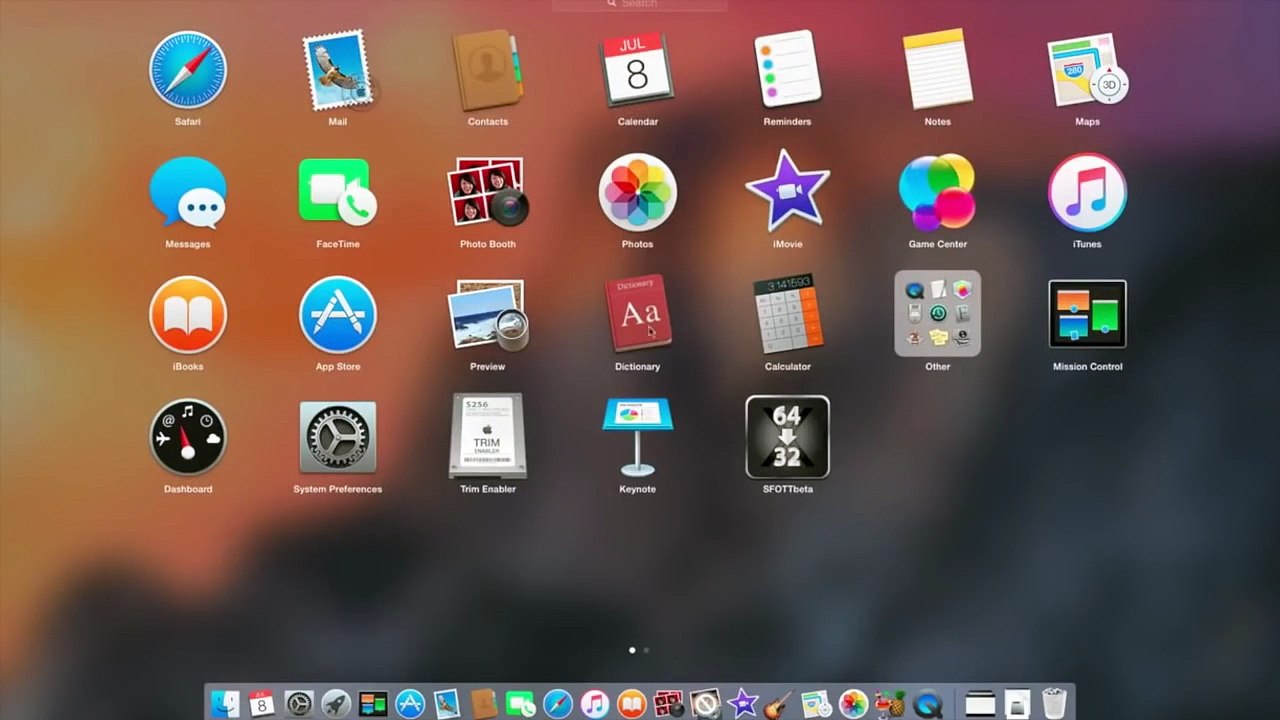Click Contacts book in the Dock

484,704
